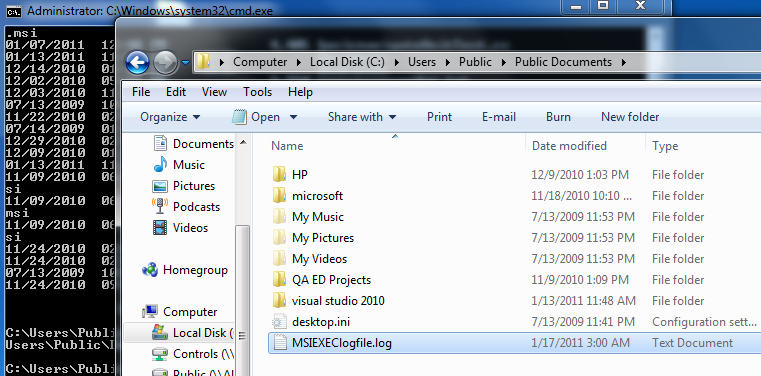This screenshot has width=761, height=376.
Task: Click the Open toolbar button
Action: pos(256,117)
